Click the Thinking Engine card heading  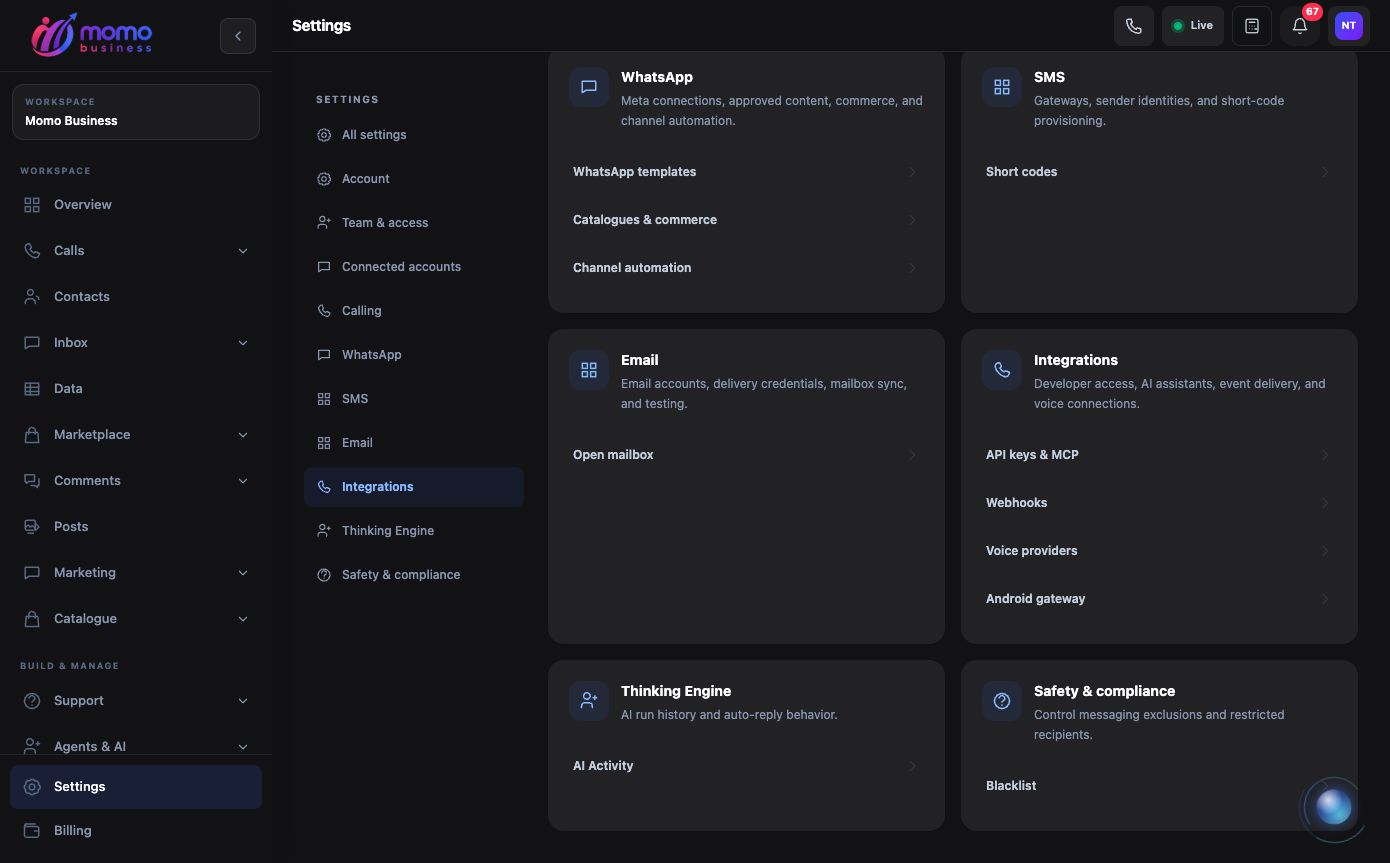[x=676, y=691]
